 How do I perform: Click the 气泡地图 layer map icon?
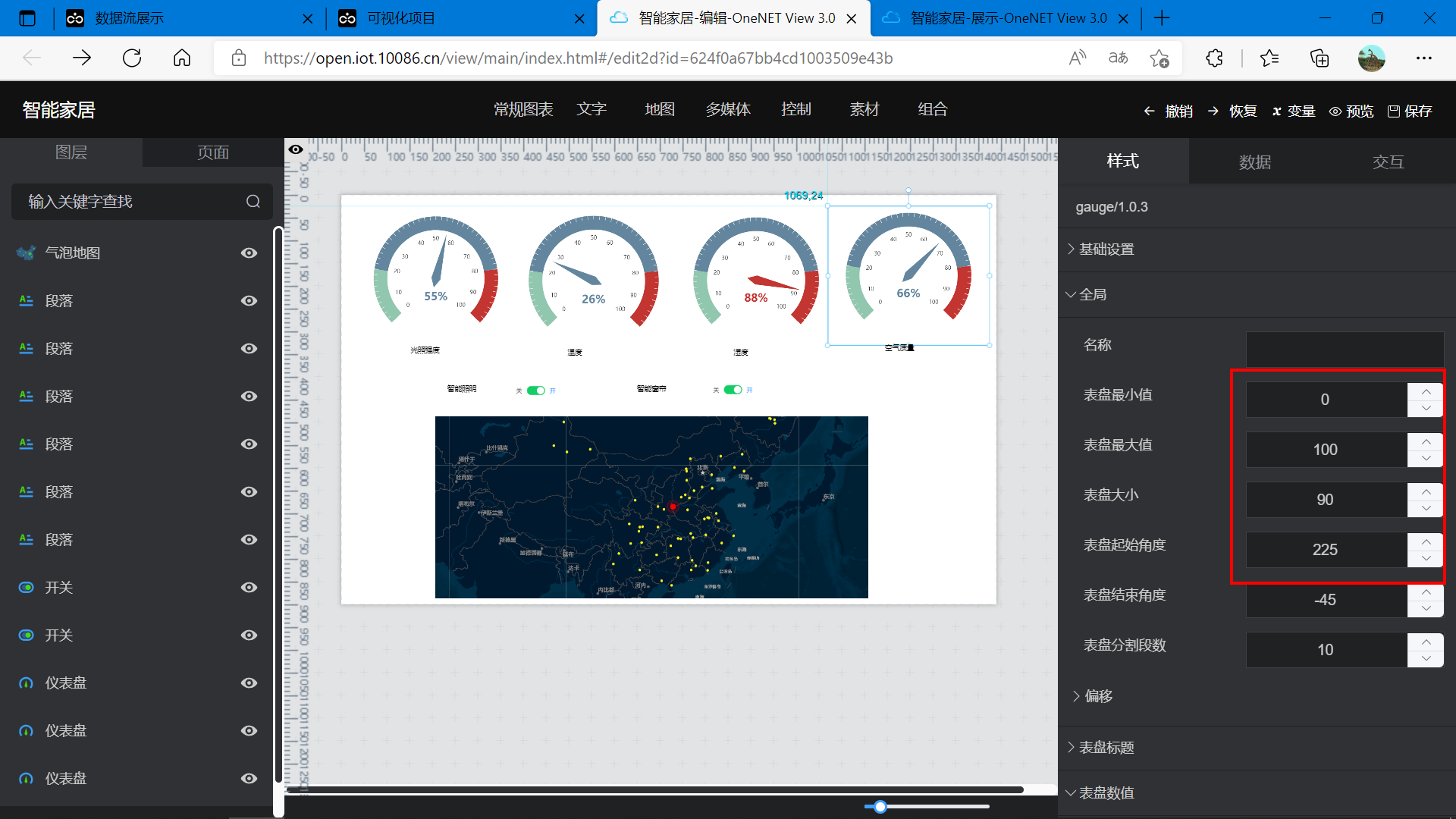pyautogui.click(x=26, y=253)
